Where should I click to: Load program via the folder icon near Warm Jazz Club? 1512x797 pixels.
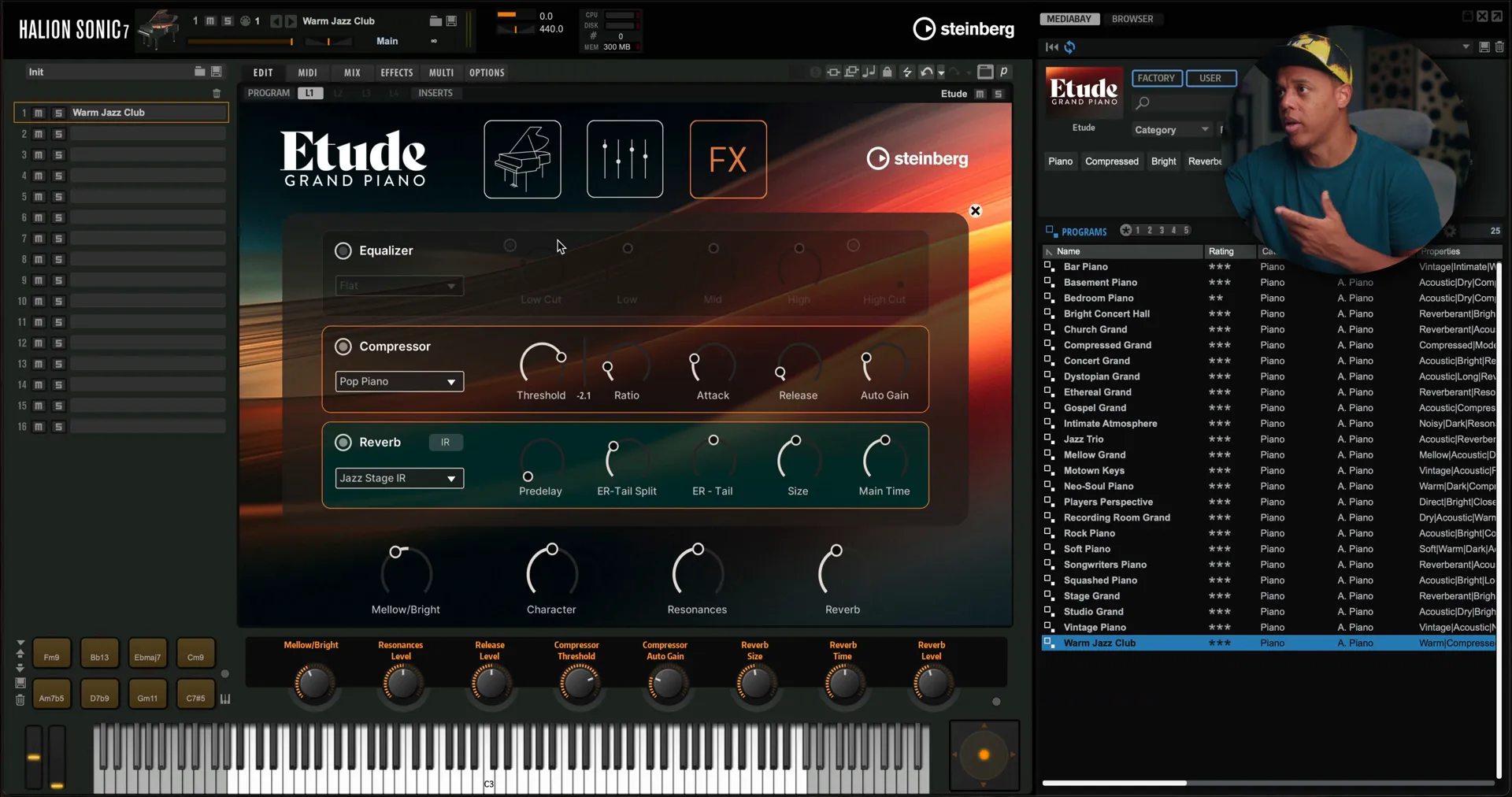(435, 21)
